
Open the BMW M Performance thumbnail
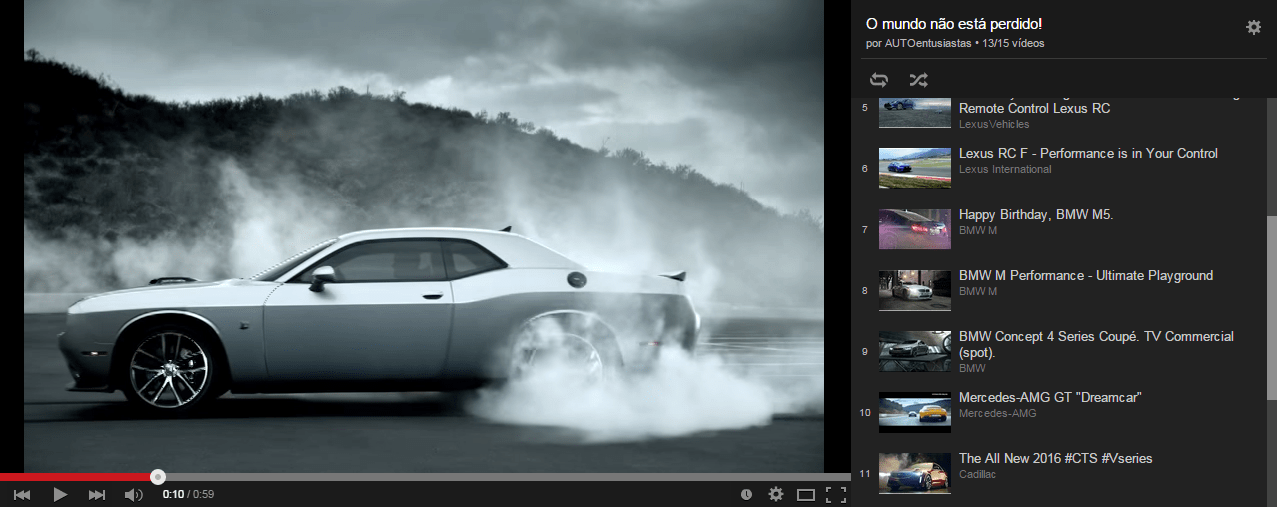pyautogui.click(x=914, y=290)
